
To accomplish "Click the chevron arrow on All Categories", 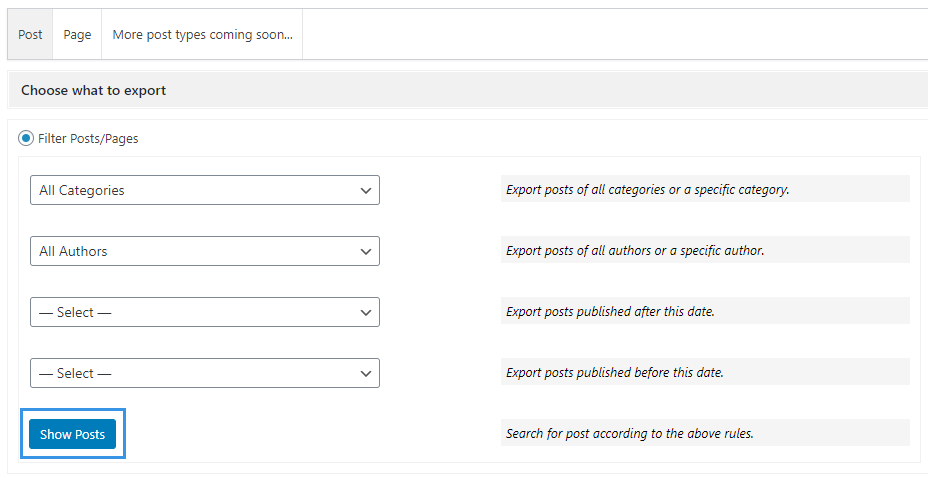I will (x=366, y=191).
